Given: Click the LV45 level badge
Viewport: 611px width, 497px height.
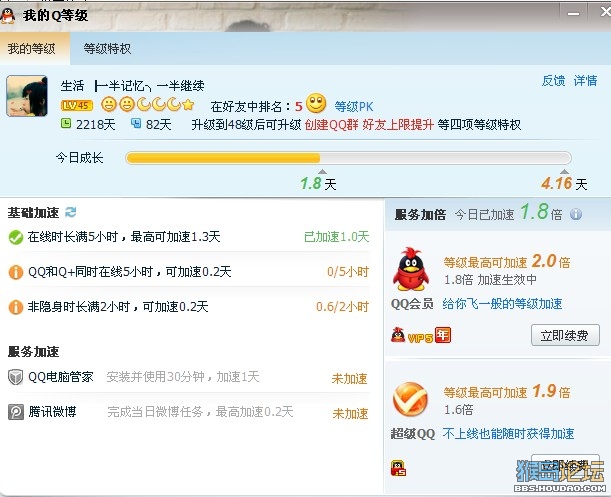Looking at the screenshot, I should (x=77, y=105).
